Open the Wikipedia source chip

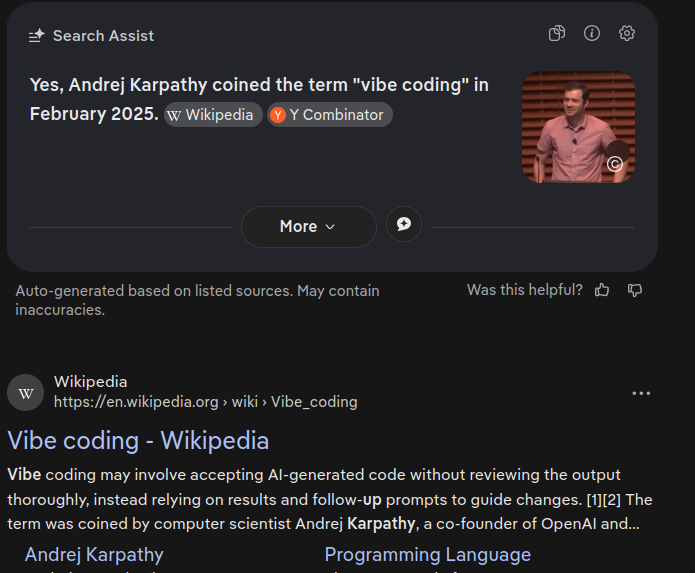pos(213,115)
